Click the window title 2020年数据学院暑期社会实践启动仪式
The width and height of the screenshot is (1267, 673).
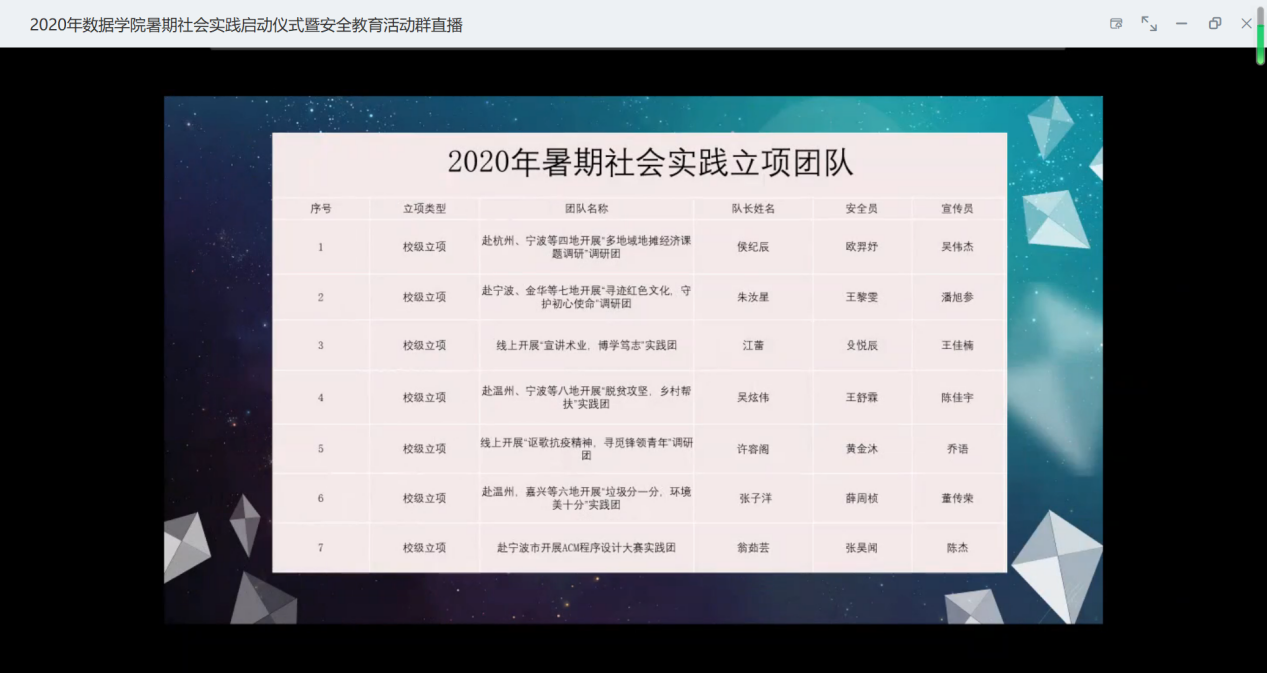click(246, 25)
